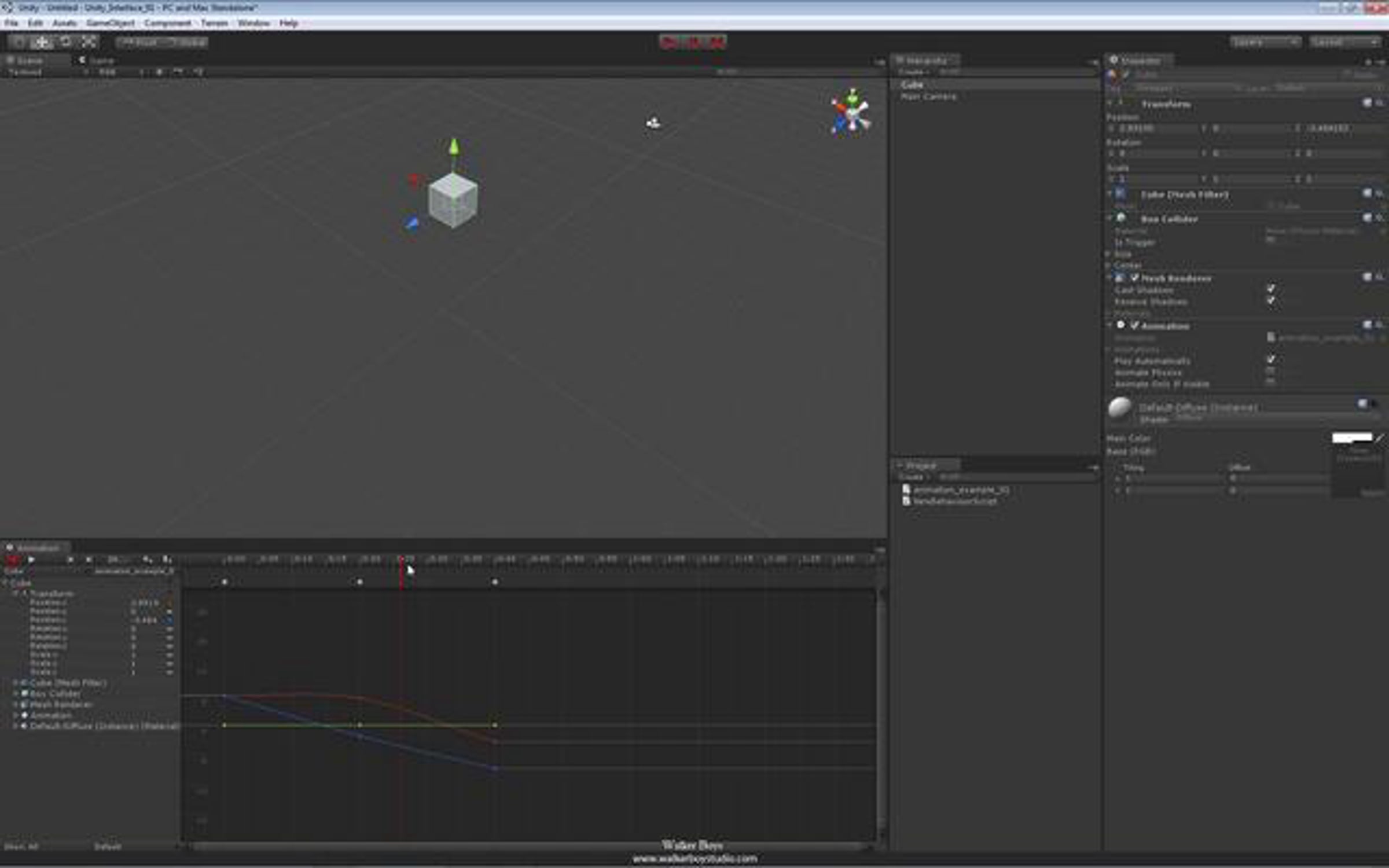Click the green Y-axis arrow on the cube

(454, 146)
